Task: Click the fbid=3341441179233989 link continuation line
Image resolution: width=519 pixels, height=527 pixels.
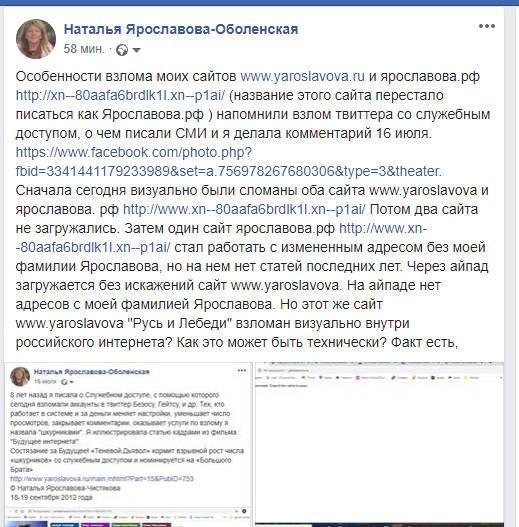Action: click(229, 171)
